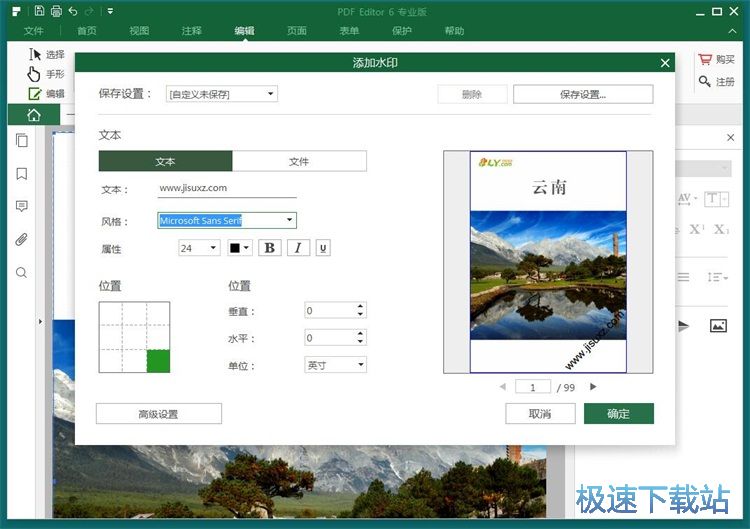Open the search magnifier panel
750x529 pixels.
click(22, 273)
